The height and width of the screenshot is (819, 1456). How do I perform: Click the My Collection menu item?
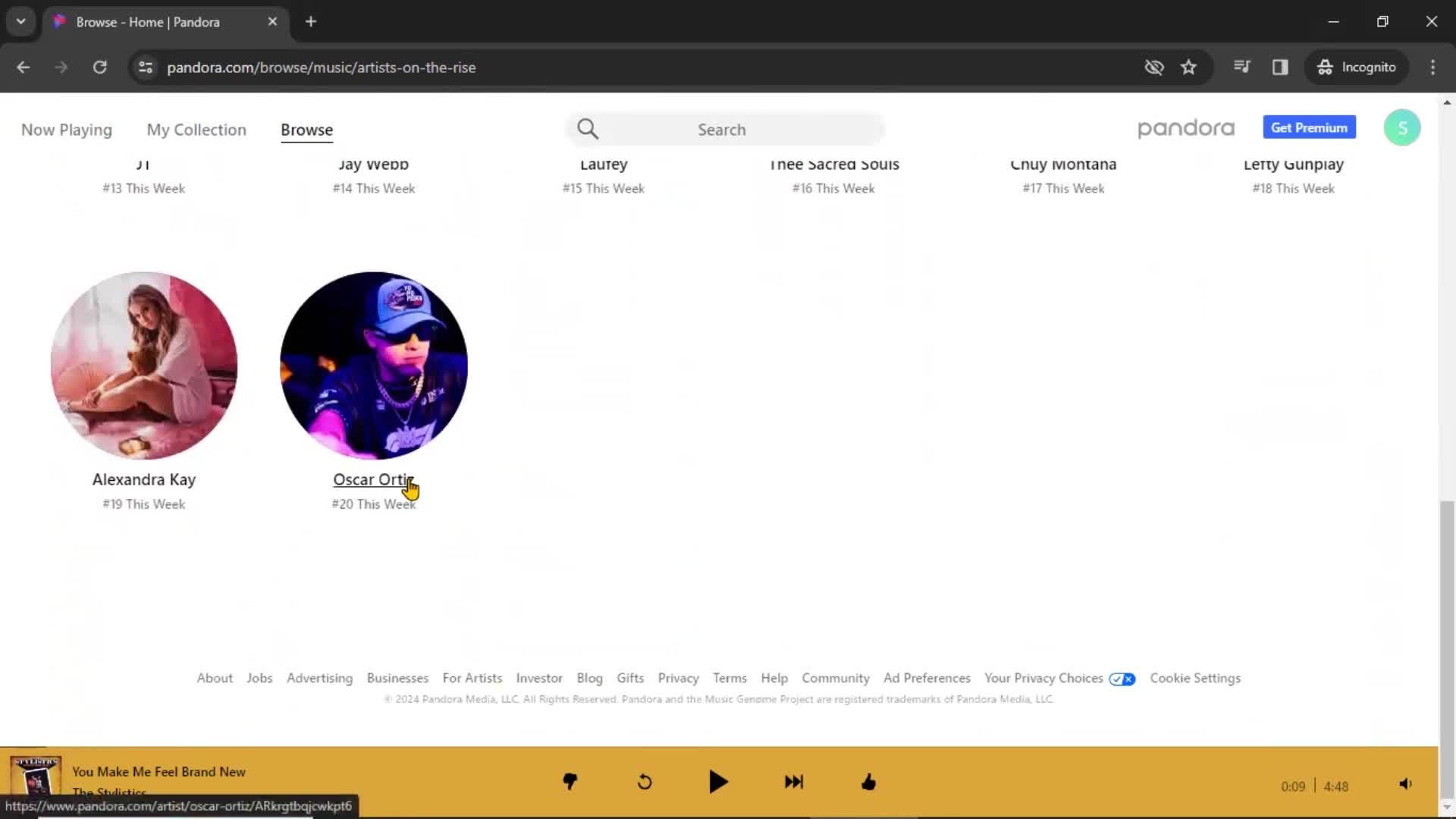pos(197,130)
